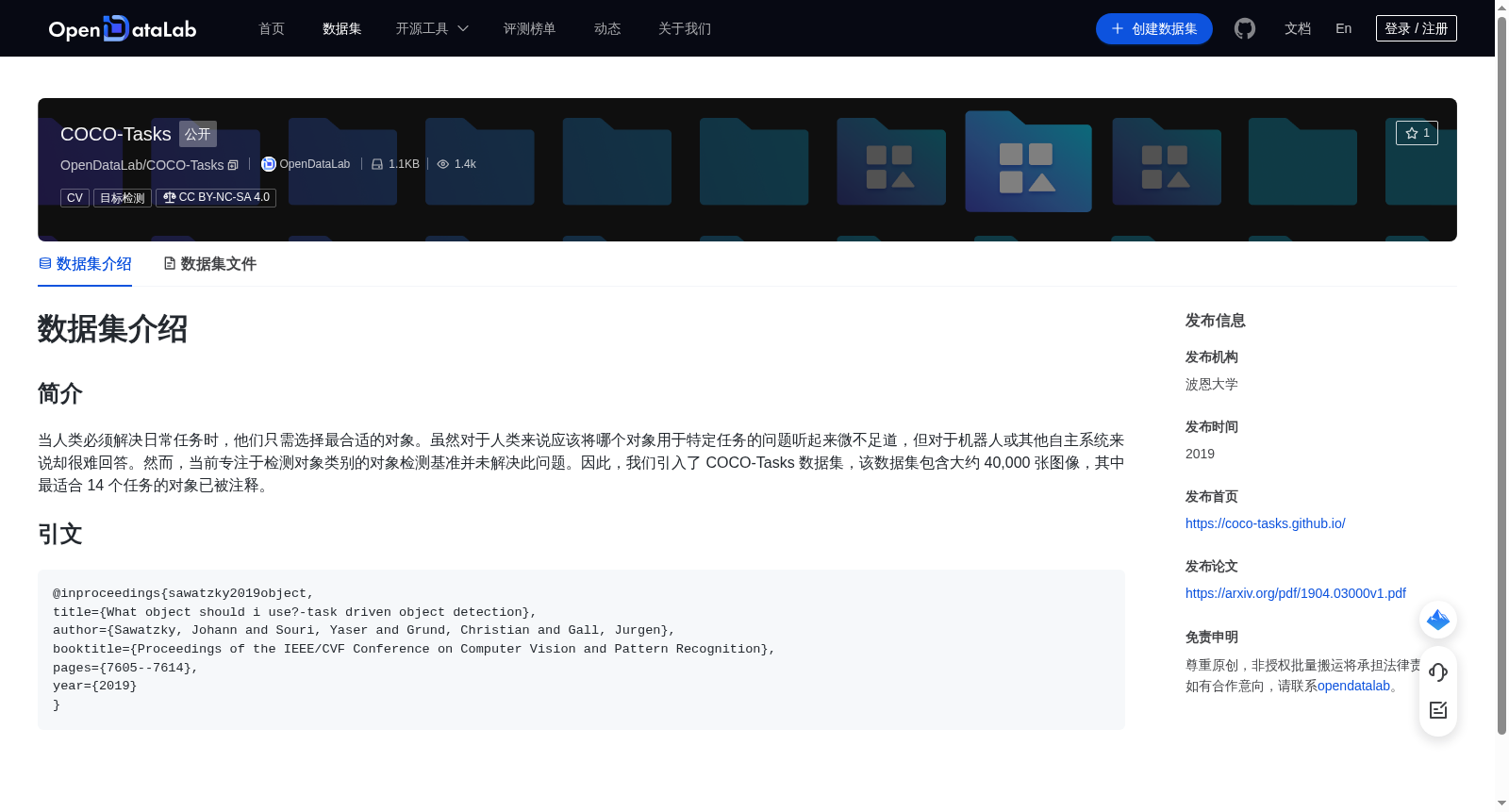Click the 创建数据集 button
The height and width of the screenshot is (812, 1509).
pos(1154,28)
